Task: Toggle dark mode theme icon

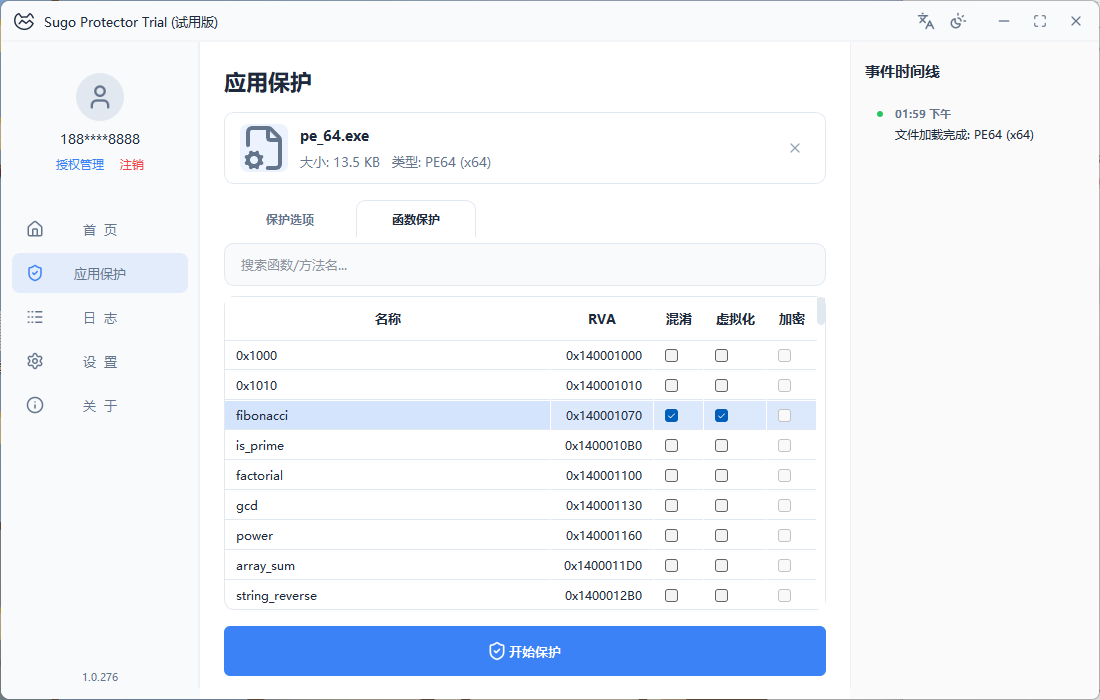Action: [958, 21]
